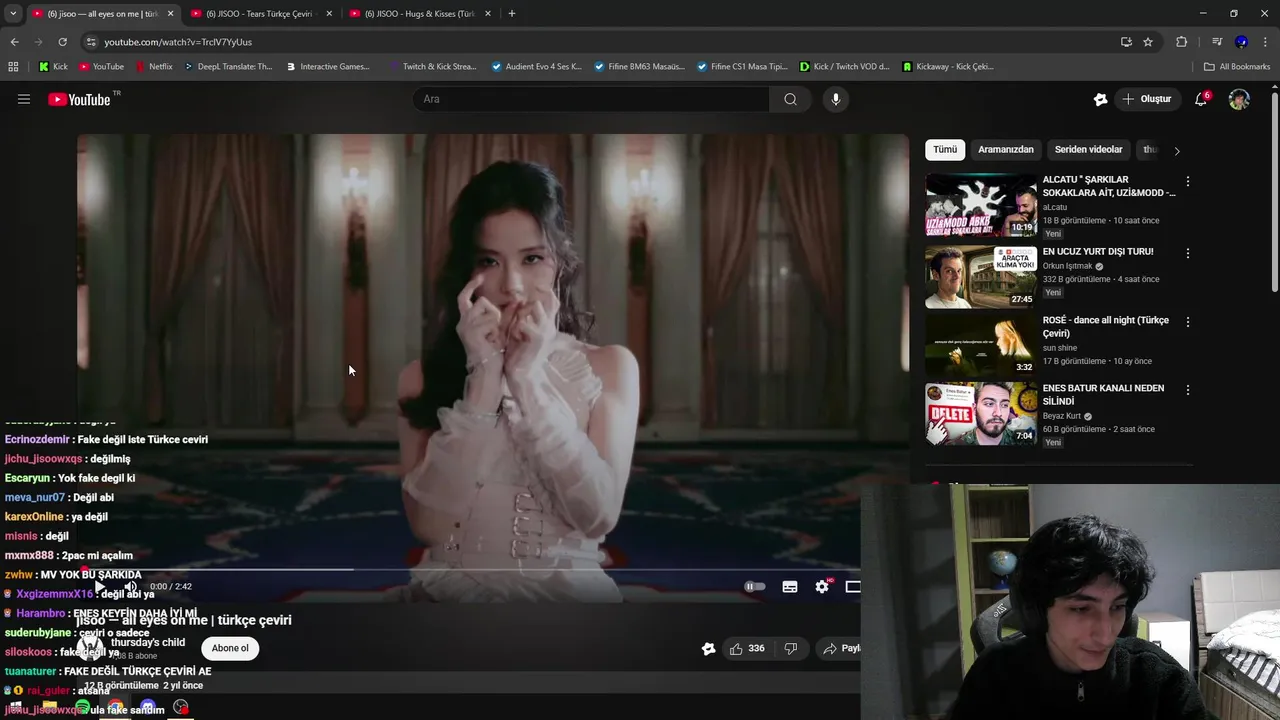Open the account avatar menu

(1239, 99)
